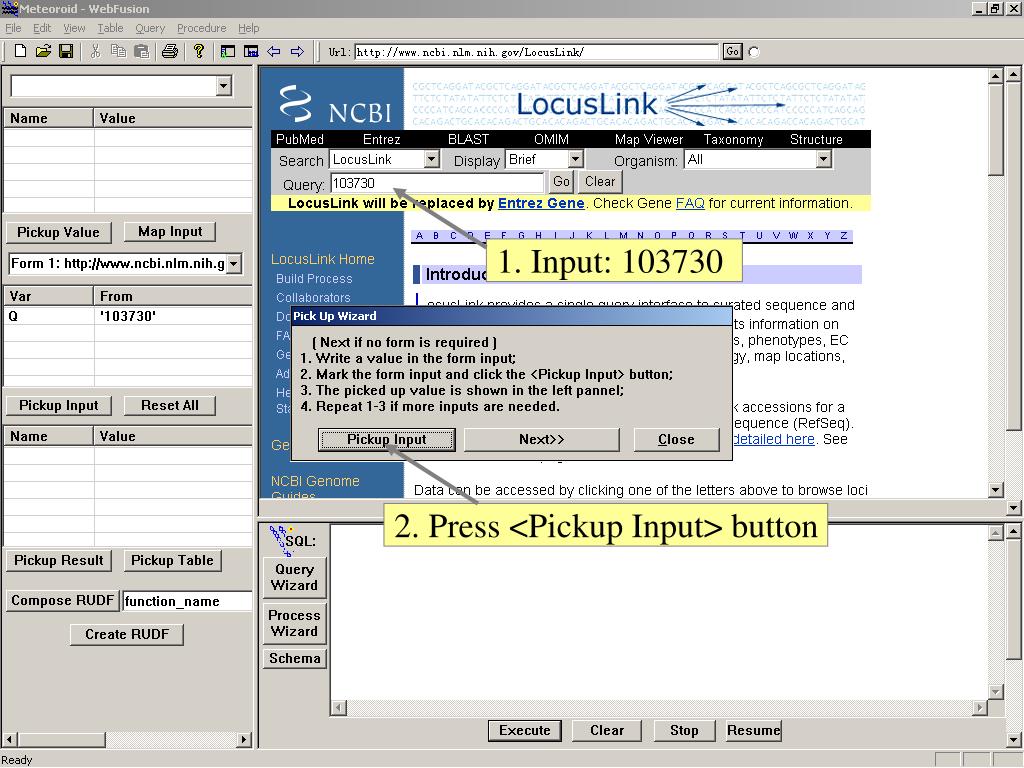The width and height of the screenshot is (1024, 768).
Task: Open help via the yellow question mark icon
Action: point(199,51)
